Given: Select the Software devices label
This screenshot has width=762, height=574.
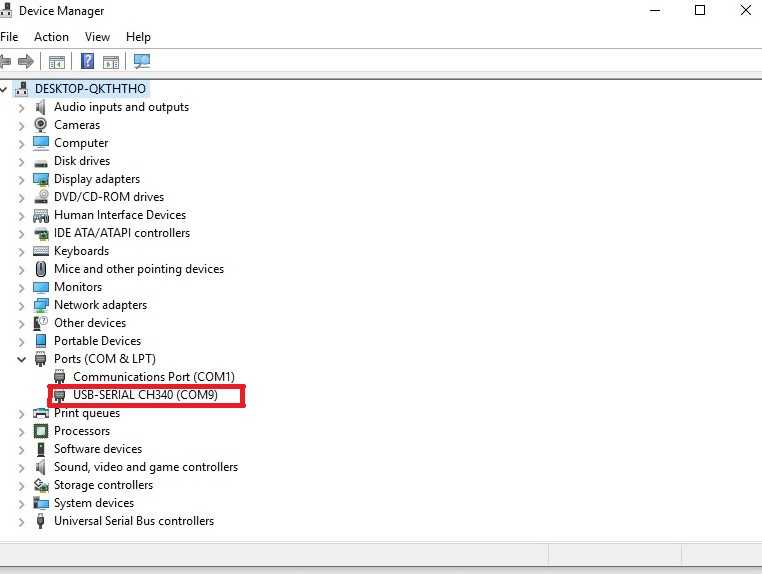Looking at the screenshot, I should (x=98, y=449).
